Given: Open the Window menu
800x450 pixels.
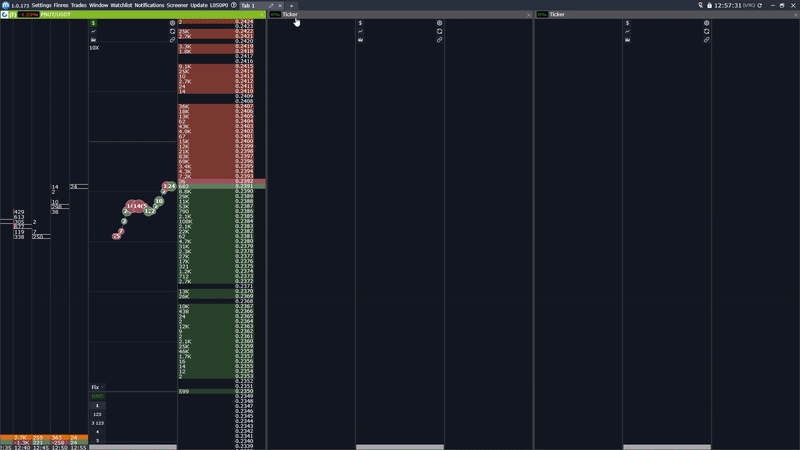Looking at the screenshot, I should [98, 5].
